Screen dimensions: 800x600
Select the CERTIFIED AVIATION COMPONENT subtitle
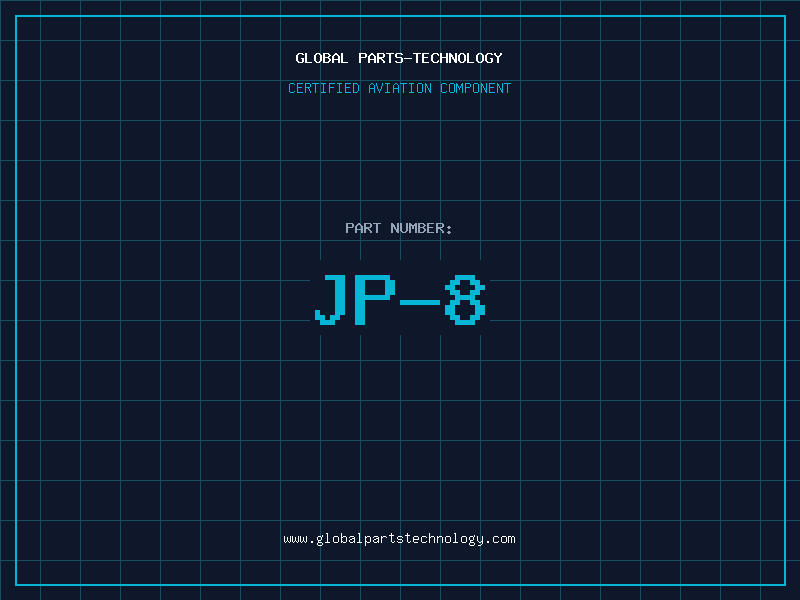pyautogui.click(x=399, y=88)
